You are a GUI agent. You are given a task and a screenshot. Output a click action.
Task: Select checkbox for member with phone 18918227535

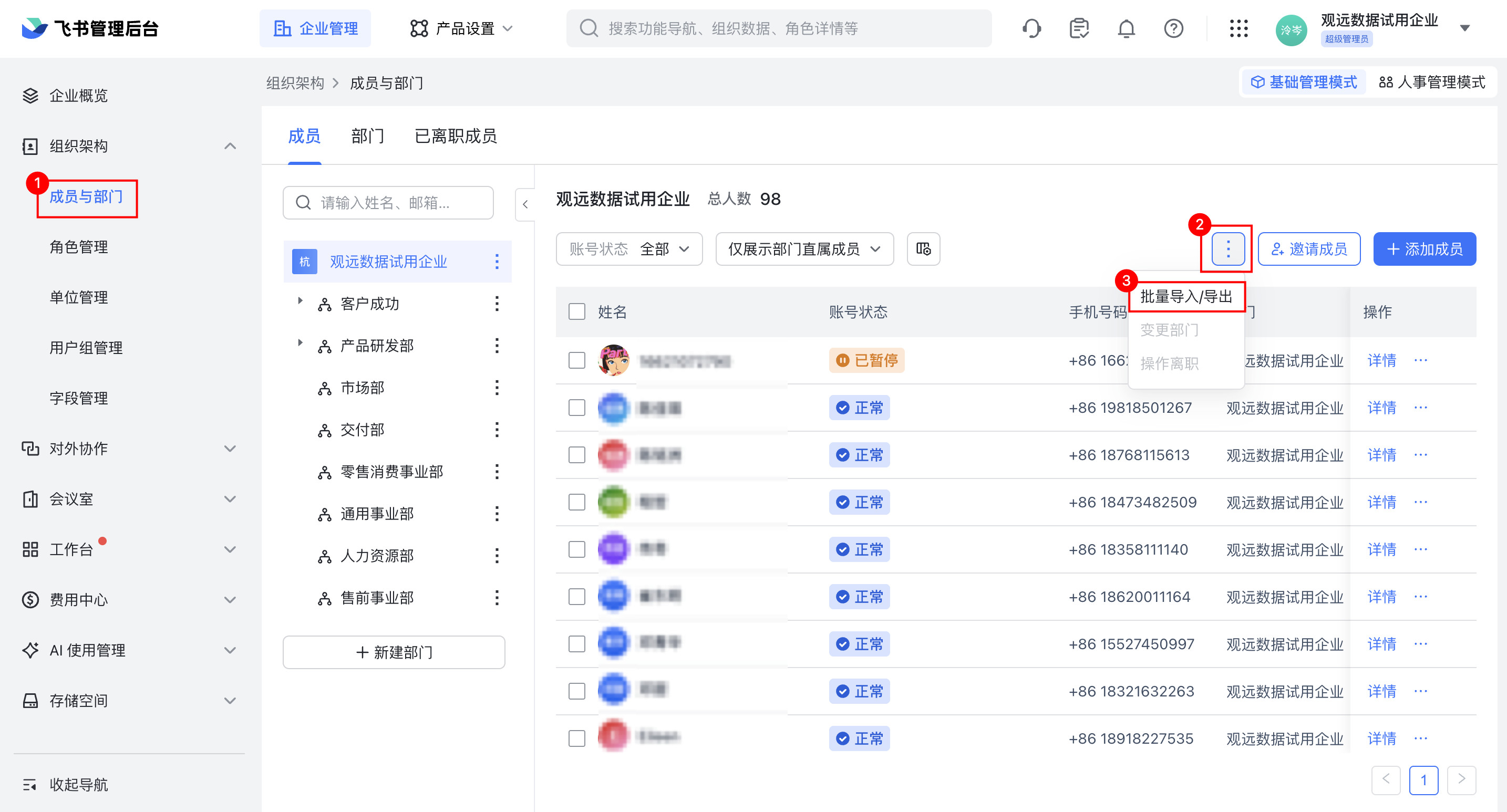click(x=577, y=738)
